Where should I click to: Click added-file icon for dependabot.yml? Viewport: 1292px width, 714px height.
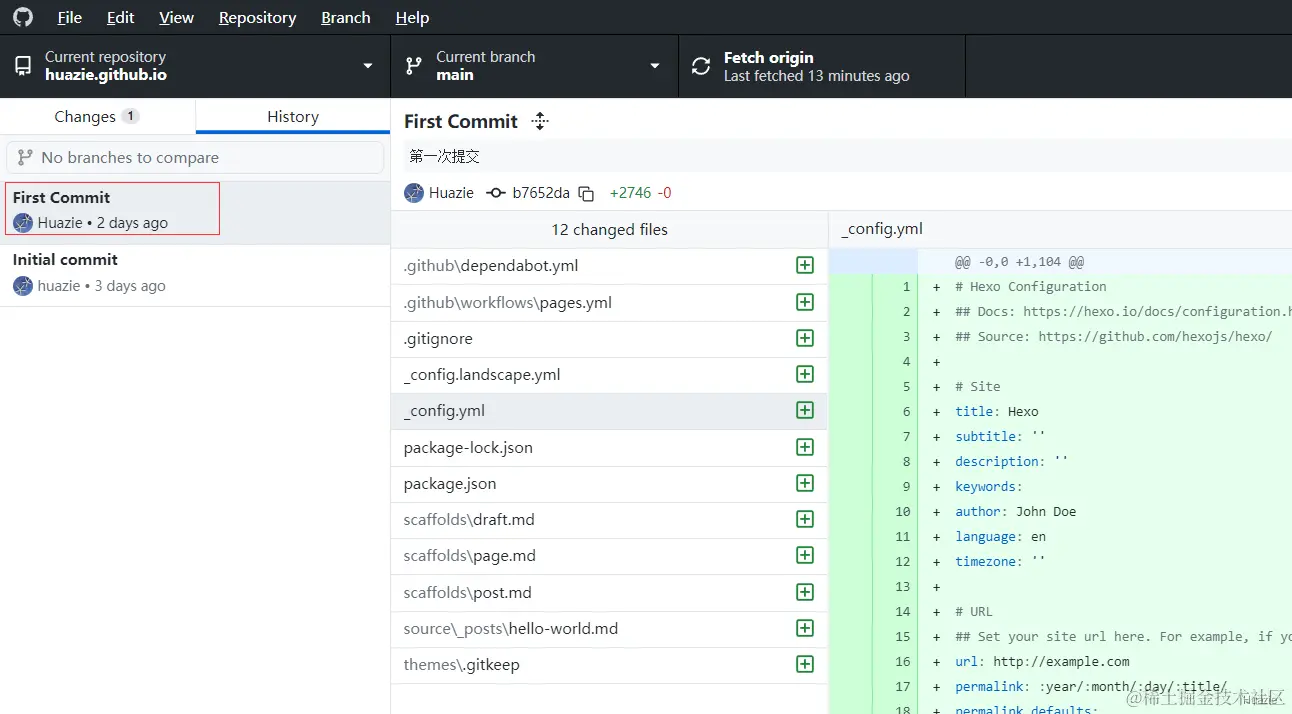pos(805,266)
